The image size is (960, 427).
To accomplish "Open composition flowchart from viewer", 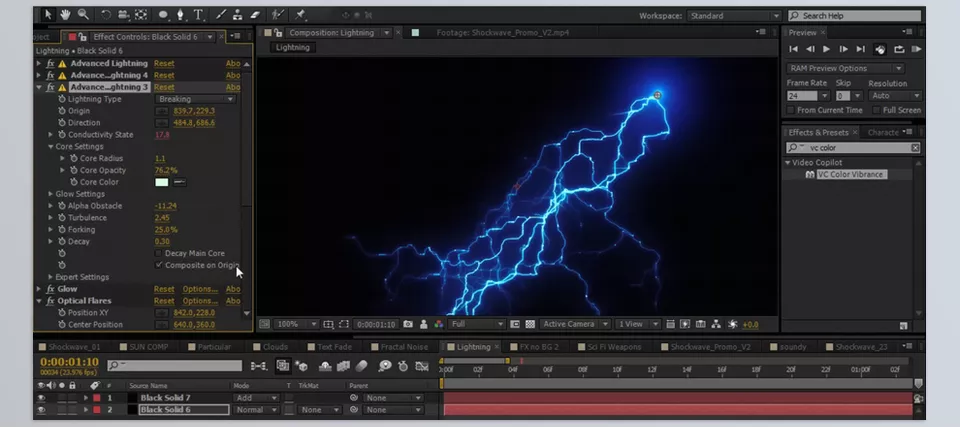I will coord(716,324).
